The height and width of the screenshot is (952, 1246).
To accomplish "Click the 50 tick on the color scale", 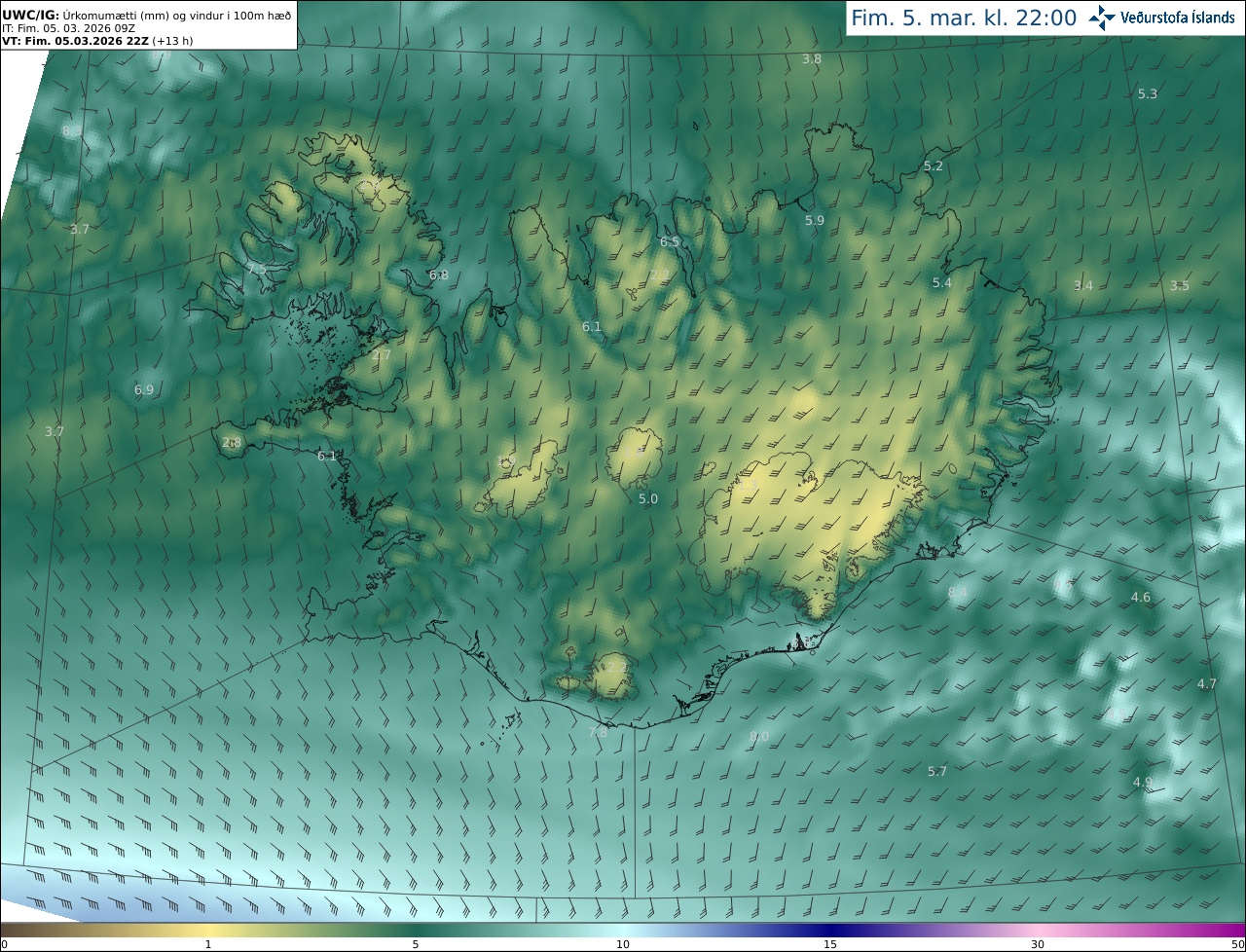I will (1238, 944).
